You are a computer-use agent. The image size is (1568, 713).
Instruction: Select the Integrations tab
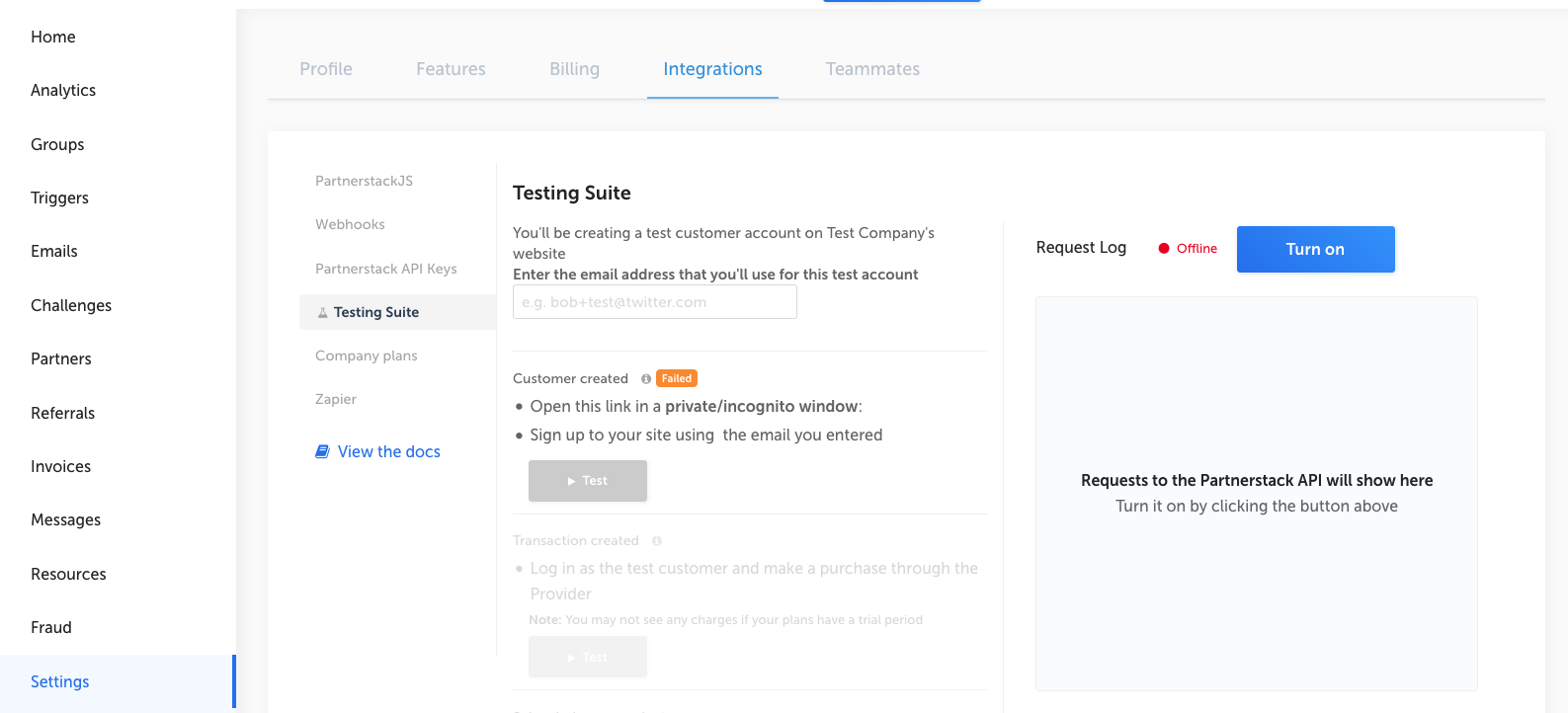[712, 69]
